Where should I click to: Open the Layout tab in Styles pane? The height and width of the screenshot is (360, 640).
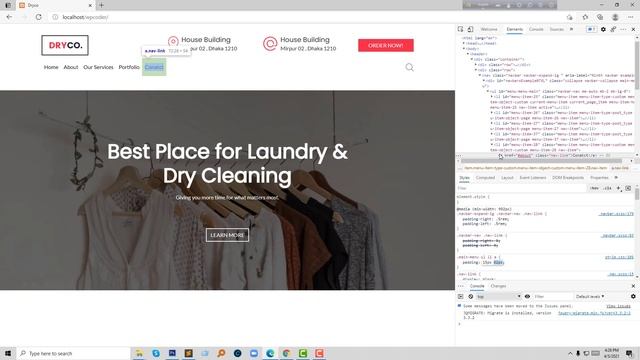pyautogui.click(x=507, y=178)
